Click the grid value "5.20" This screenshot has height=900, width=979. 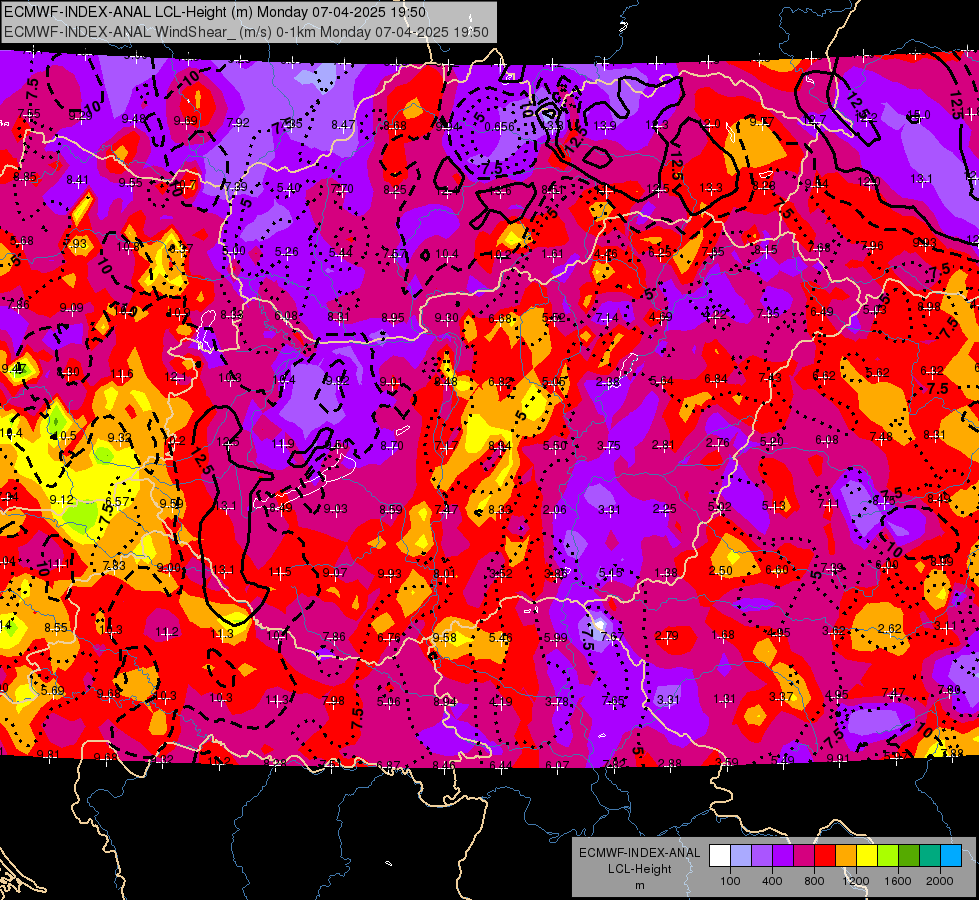pos(772,442)
